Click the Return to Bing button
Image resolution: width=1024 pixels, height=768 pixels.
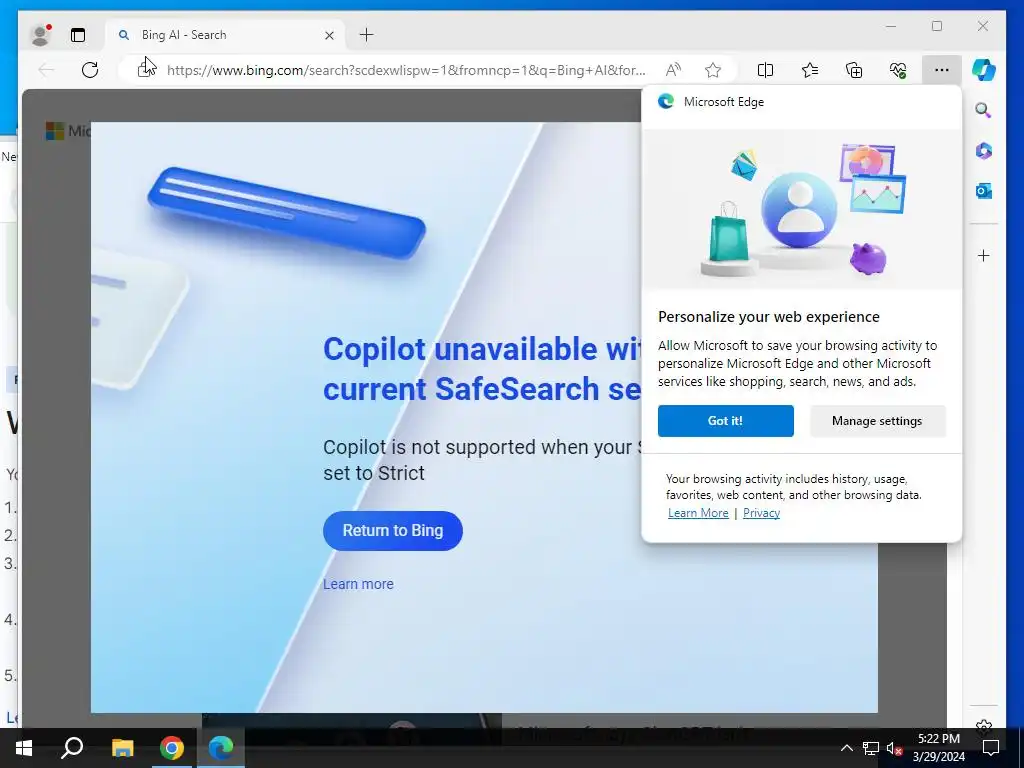point(392,530)
